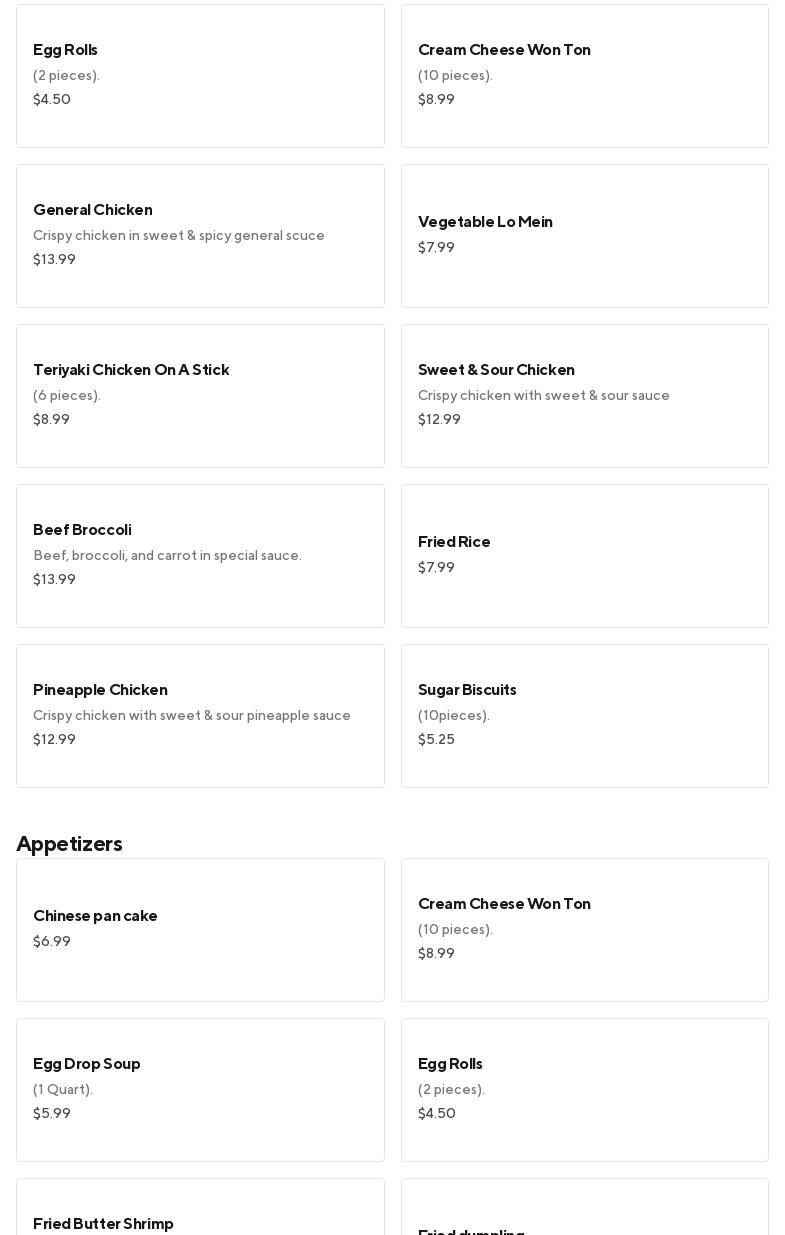785x1235 pixels.
Task: Select the top Cream Cheese Won Ton item
Action: pyautogui.click(x=584, y=76)
